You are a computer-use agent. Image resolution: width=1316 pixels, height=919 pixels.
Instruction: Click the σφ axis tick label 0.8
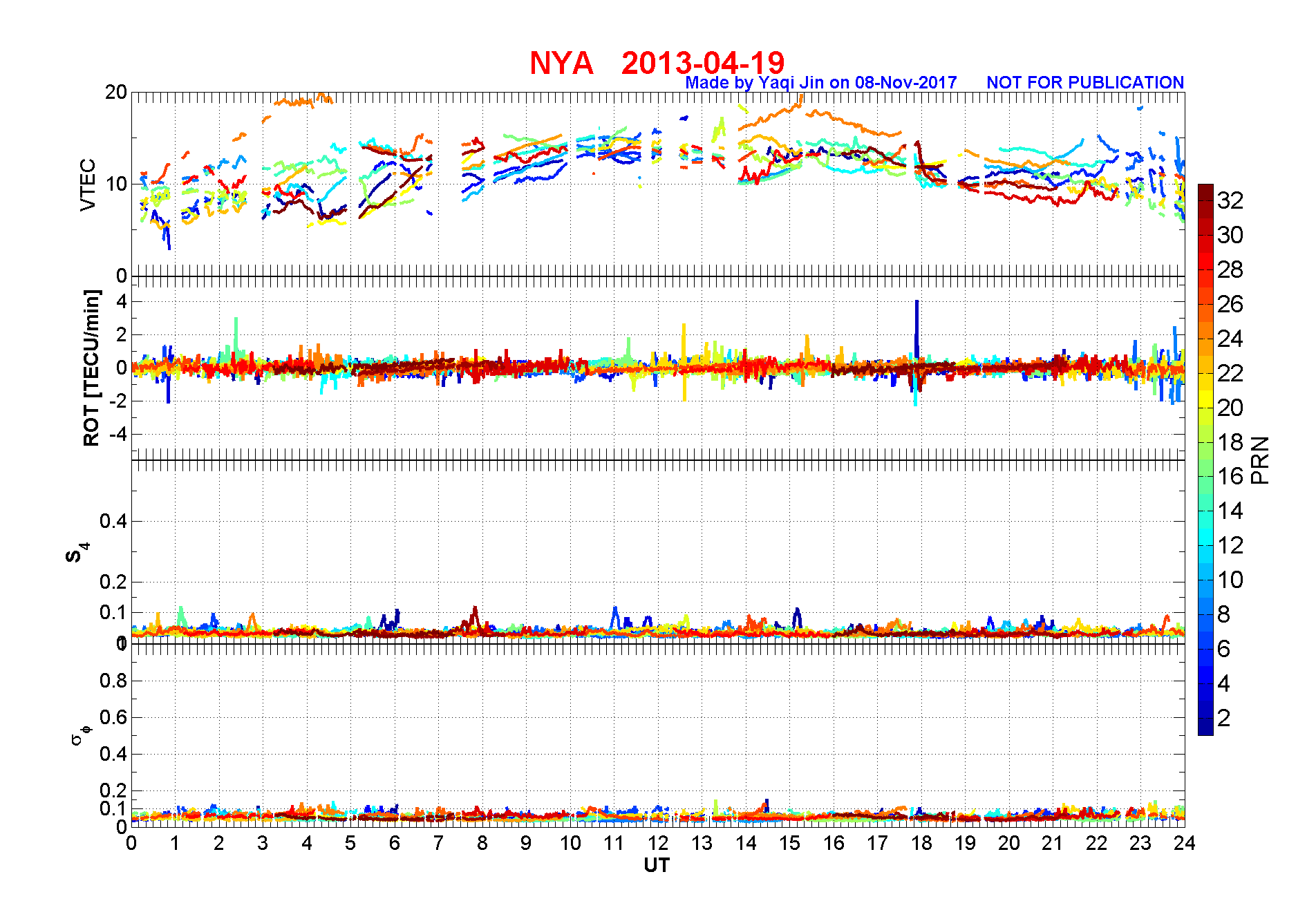pyautogui.click(x=113, y=681)
